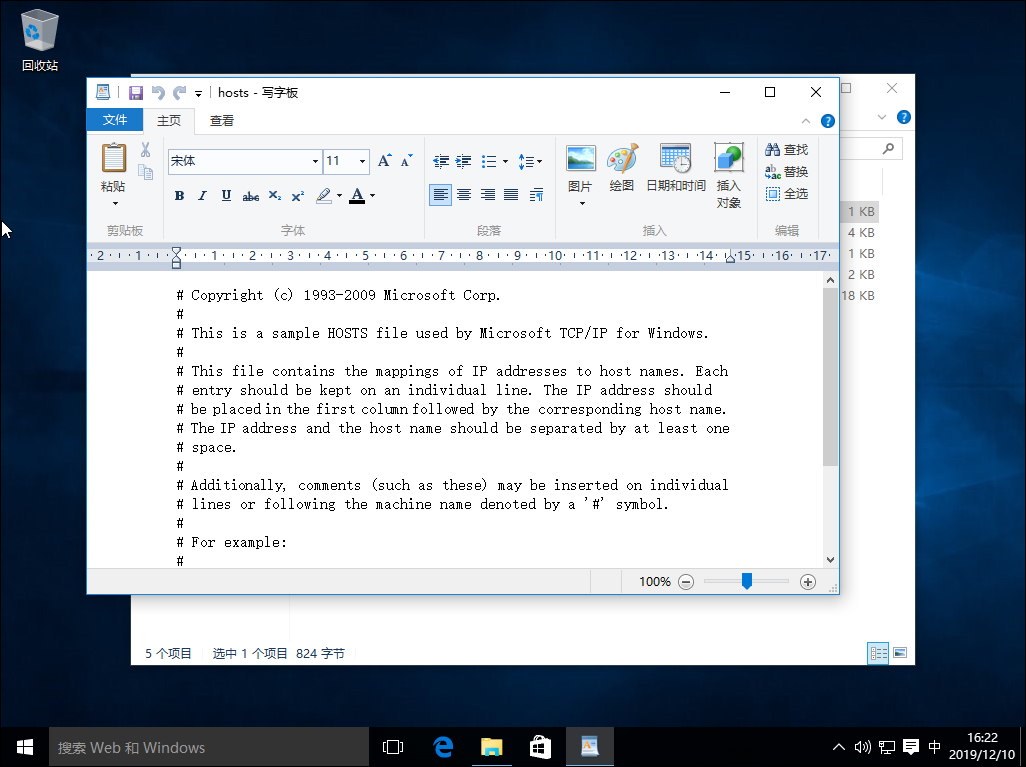The image size is (1026, 767).
Task: Open Replace with the 替换 icon
Action: (785, 170)
